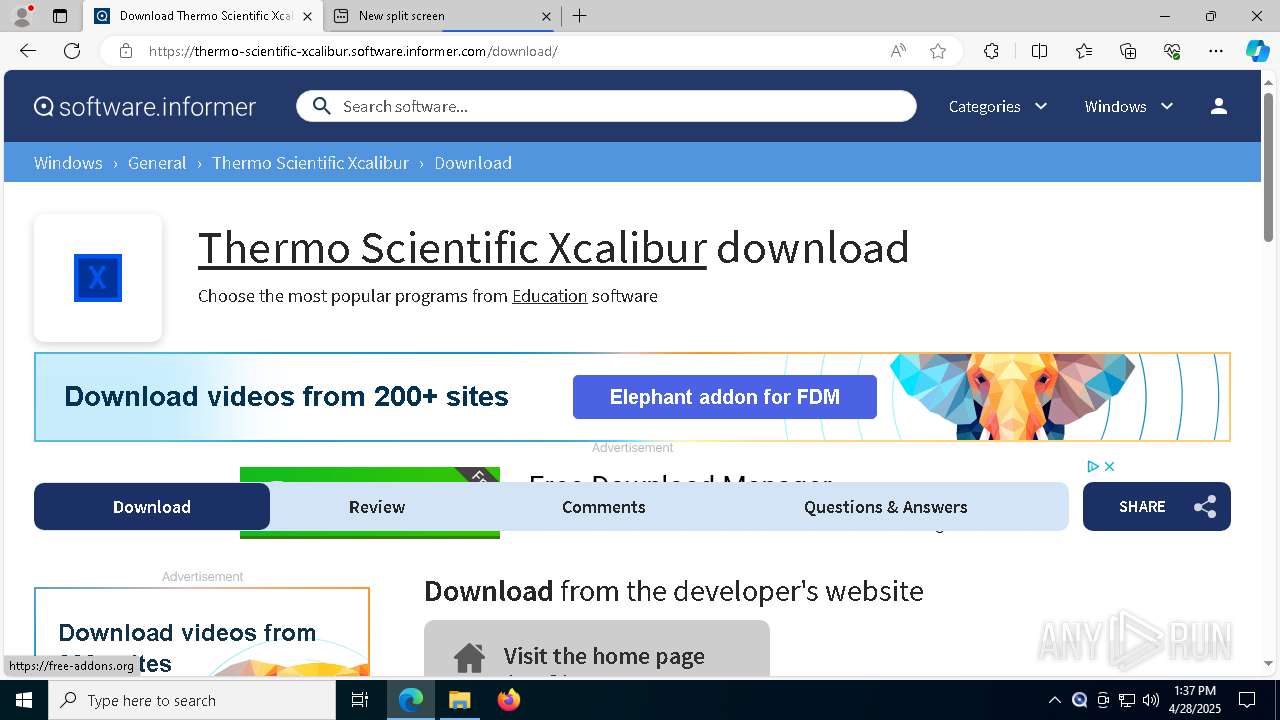
Task: Show hidden system tray icons
Action: (1054, 700)
